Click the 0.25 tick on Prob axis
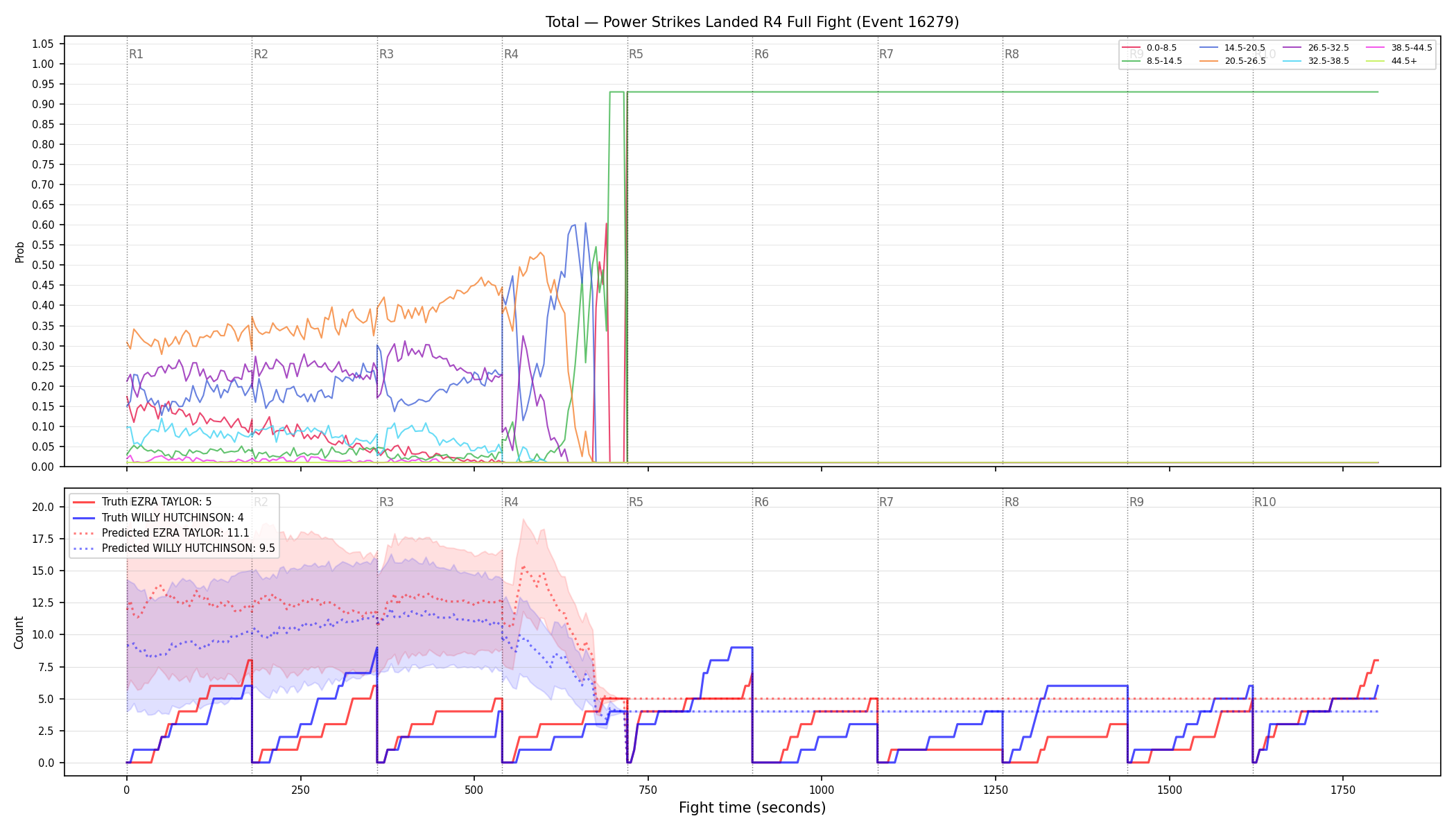Screen dimensions: 1456x832 [43, 366]
